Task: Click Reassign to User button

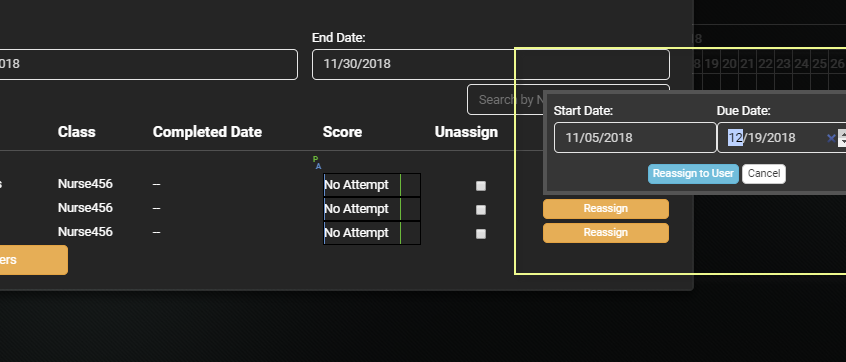Action: 693,174
